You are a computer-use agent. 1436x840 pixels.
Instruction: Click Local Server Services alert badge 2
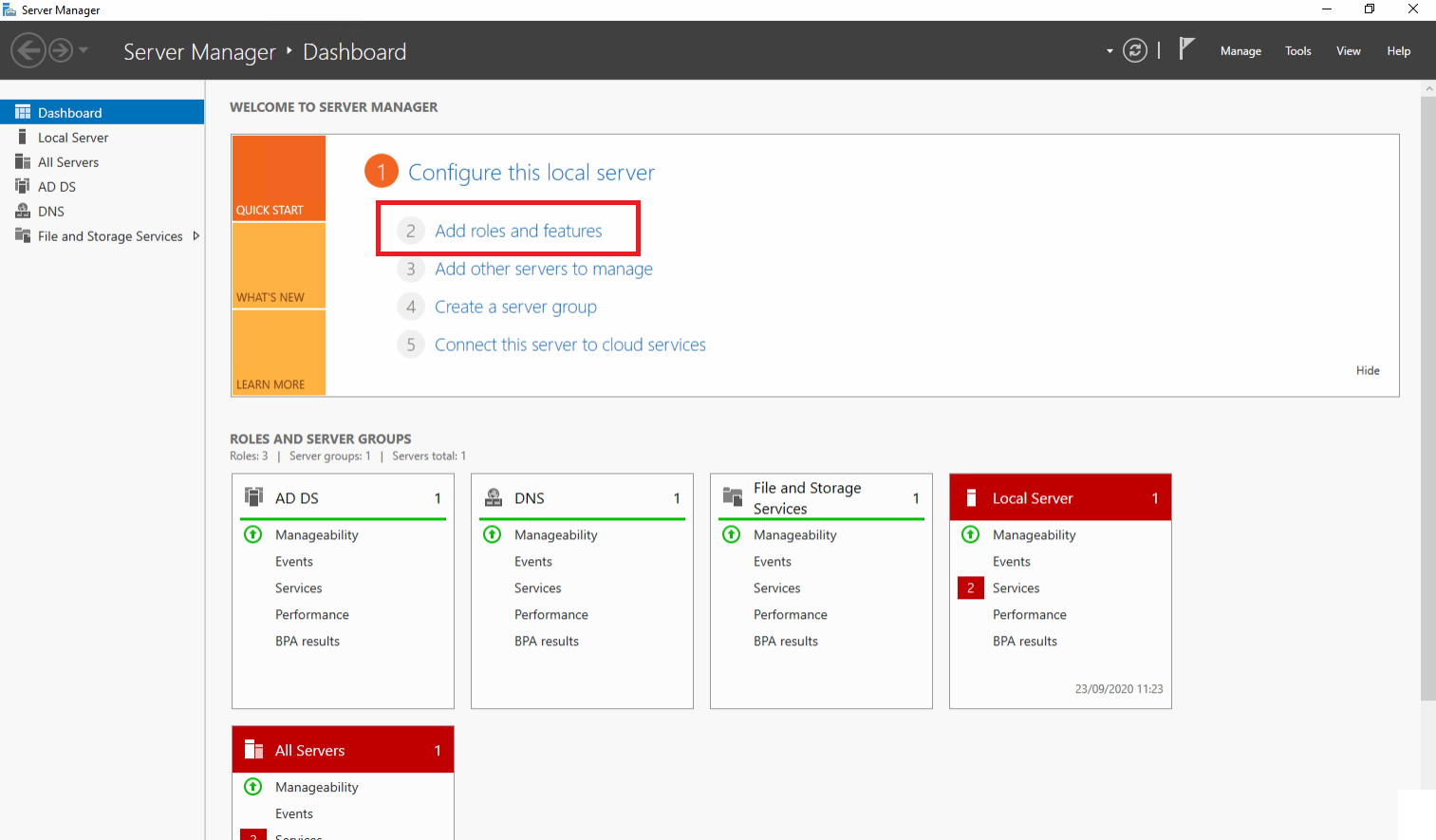(971, 588)
